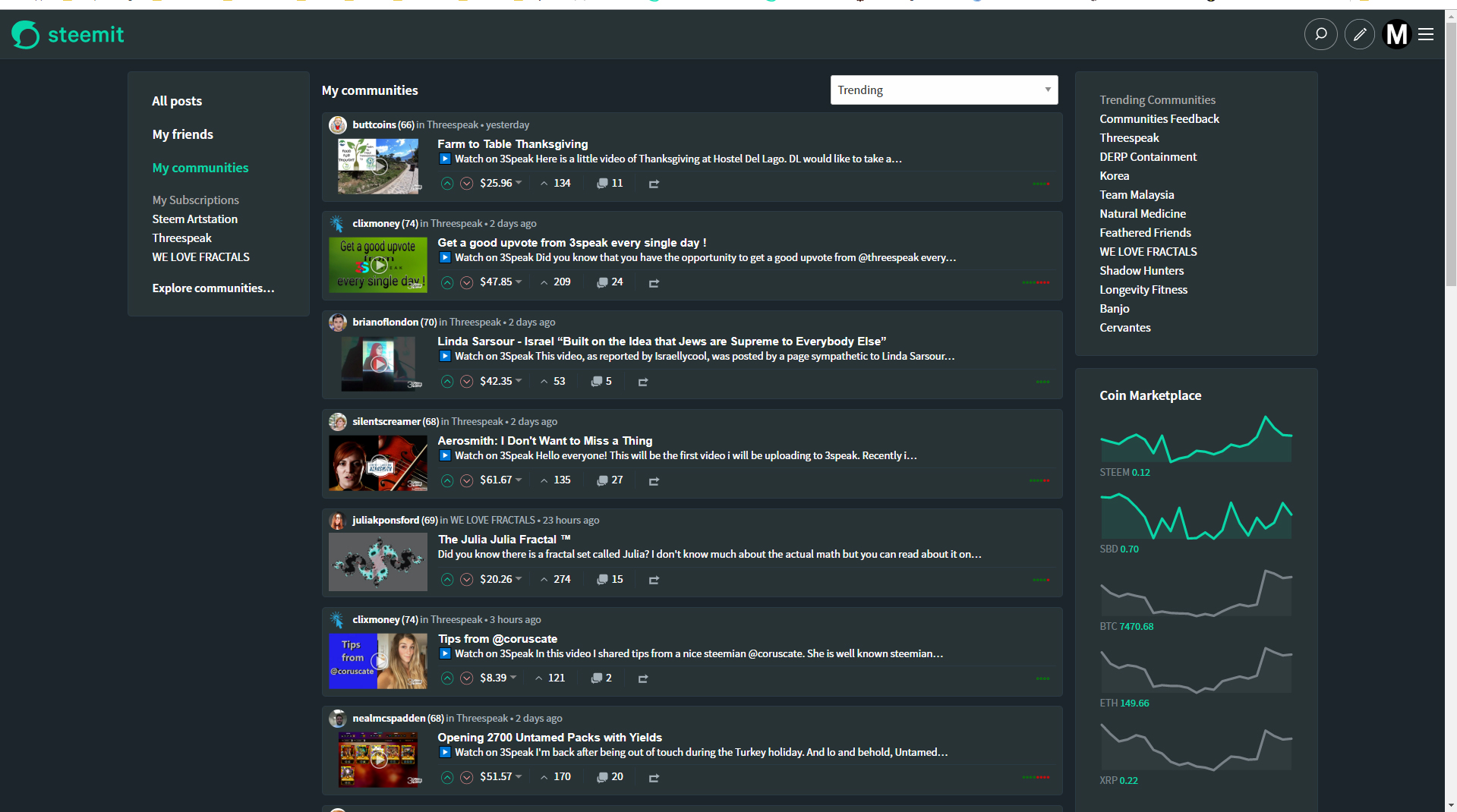Open Natural Medicine community

pyautogui.click(x=1143, y=213)
